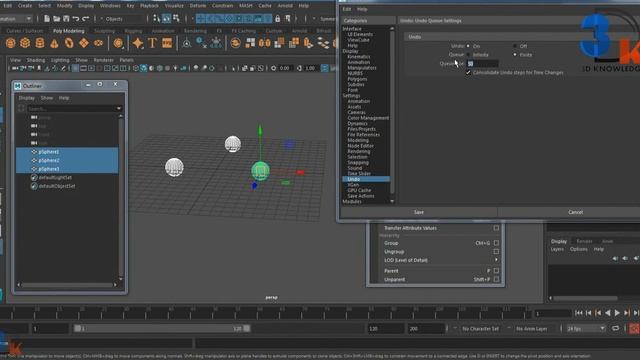Open the Windows menu
Screen dimensions: 640x360
coord(110,6)
